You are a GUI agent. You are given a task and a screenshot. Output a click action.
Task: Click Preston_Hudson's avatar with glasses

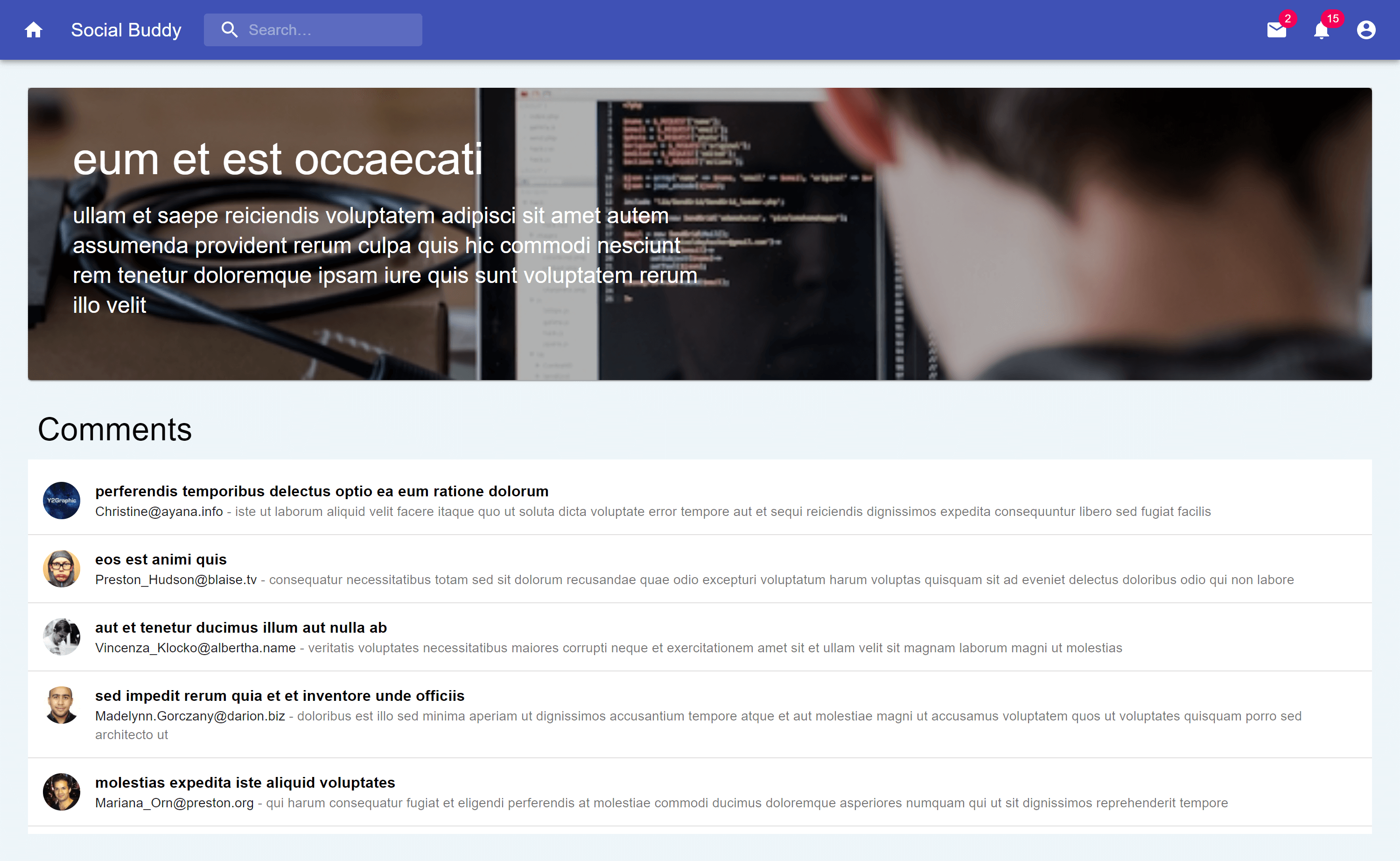[x=62, y=568]
